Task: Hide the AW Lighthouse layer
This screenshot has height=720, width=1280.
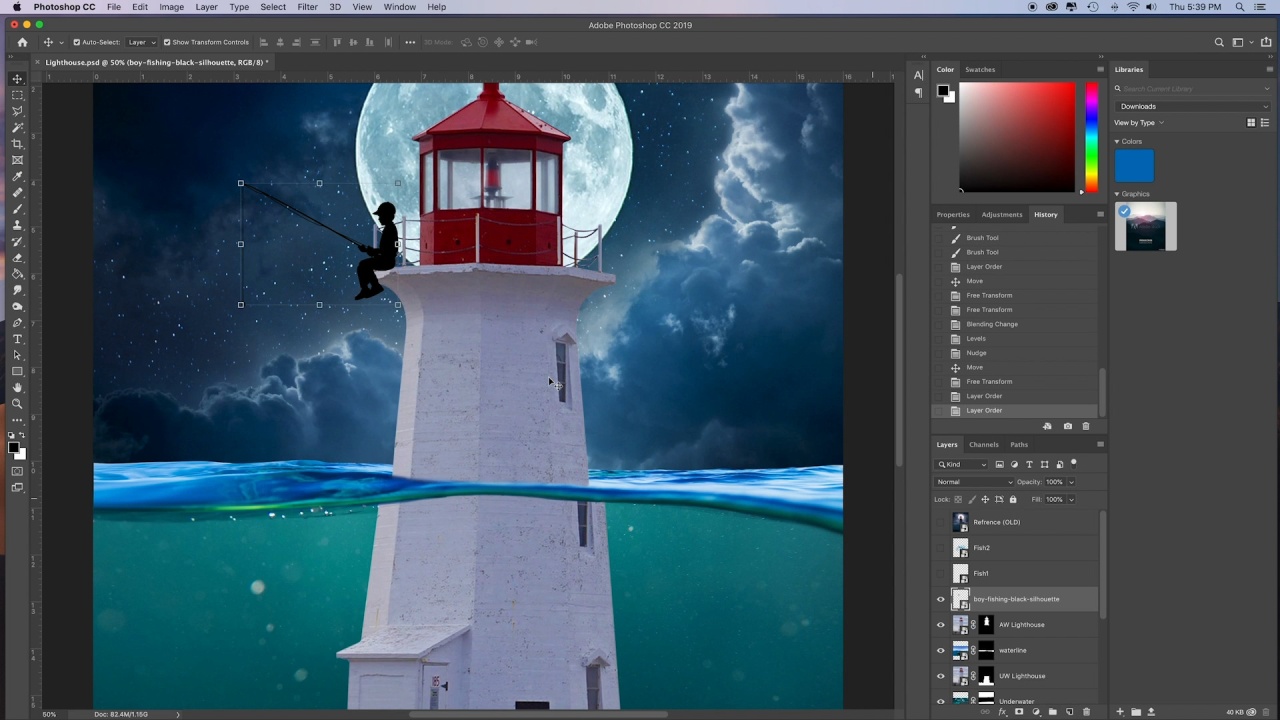Action: [x=940, y=625]
